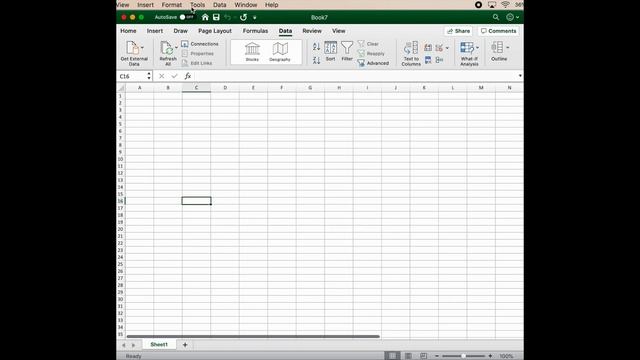
Task: Switch to Page Layout view icon
Action: (x=408, y=356)
